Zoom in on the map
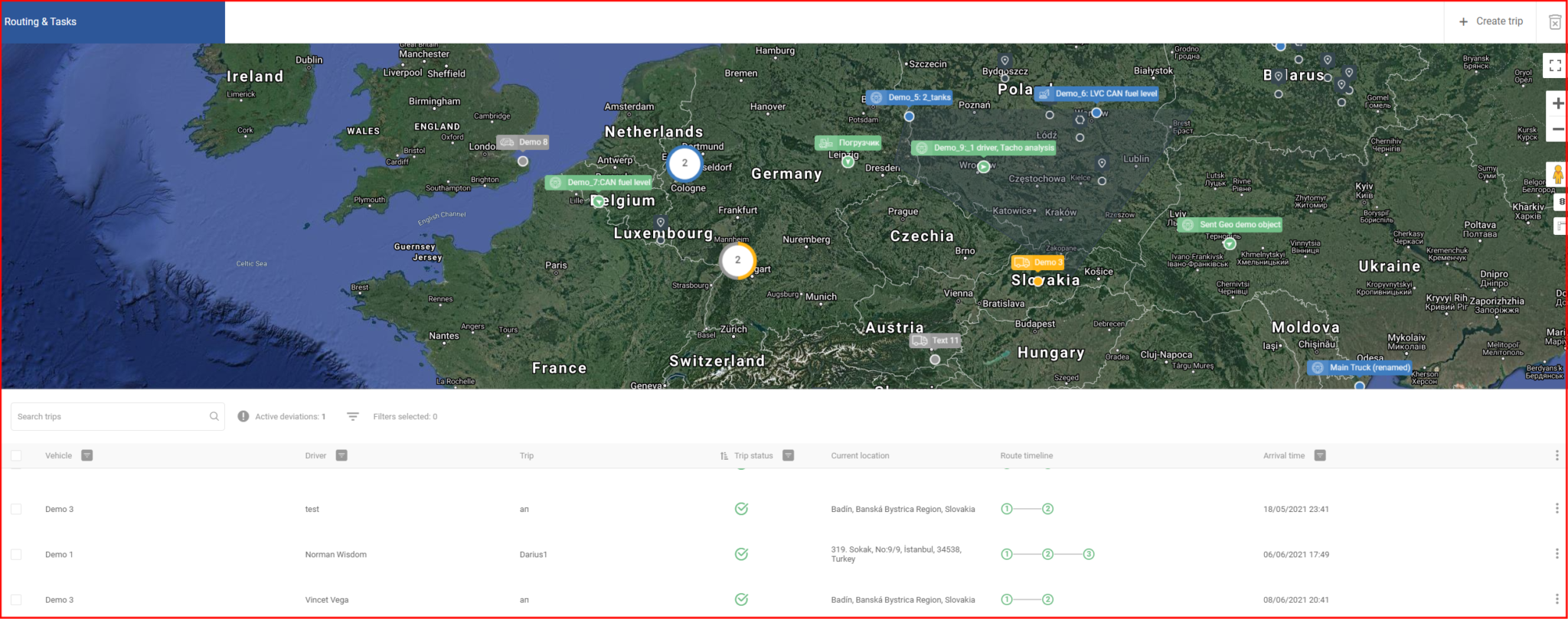 click(x=1557, y=103)
